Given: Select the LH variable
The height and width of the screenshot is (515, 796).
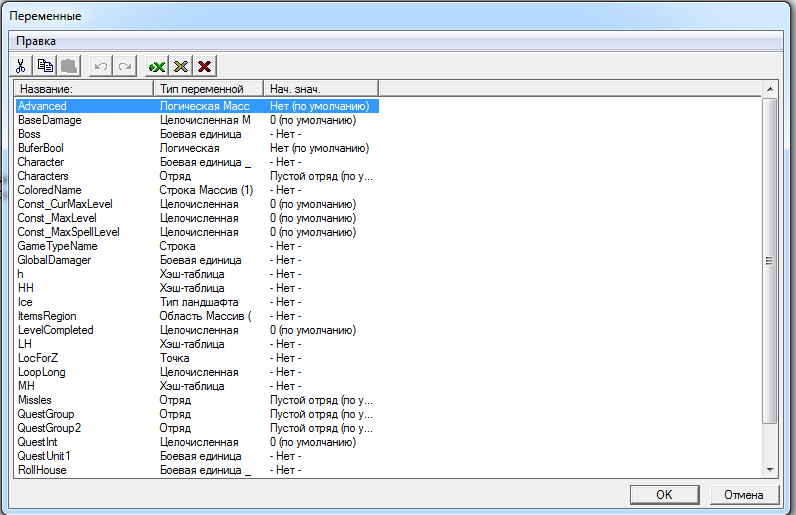Looking at the screenshot, I should [x=24, y=344].
